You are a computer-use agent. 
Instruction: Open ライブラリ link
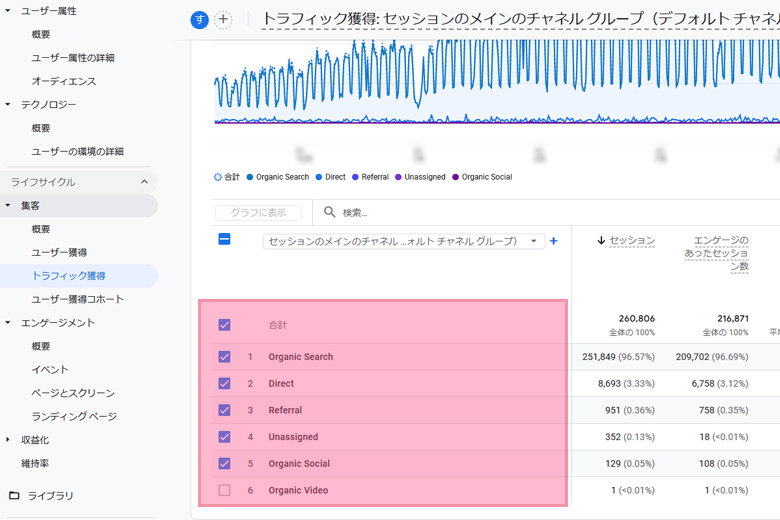[x=50, y=496]
